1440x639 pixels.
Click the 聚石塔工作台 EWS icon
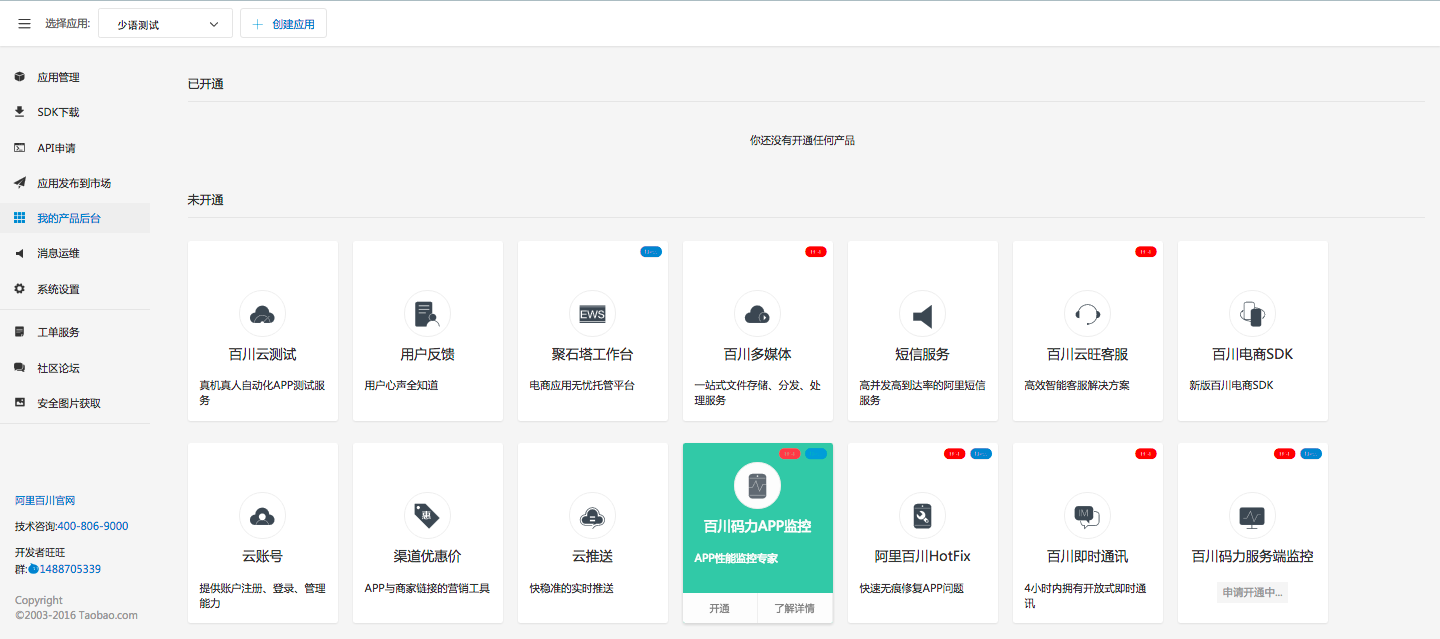pos(592,314)
